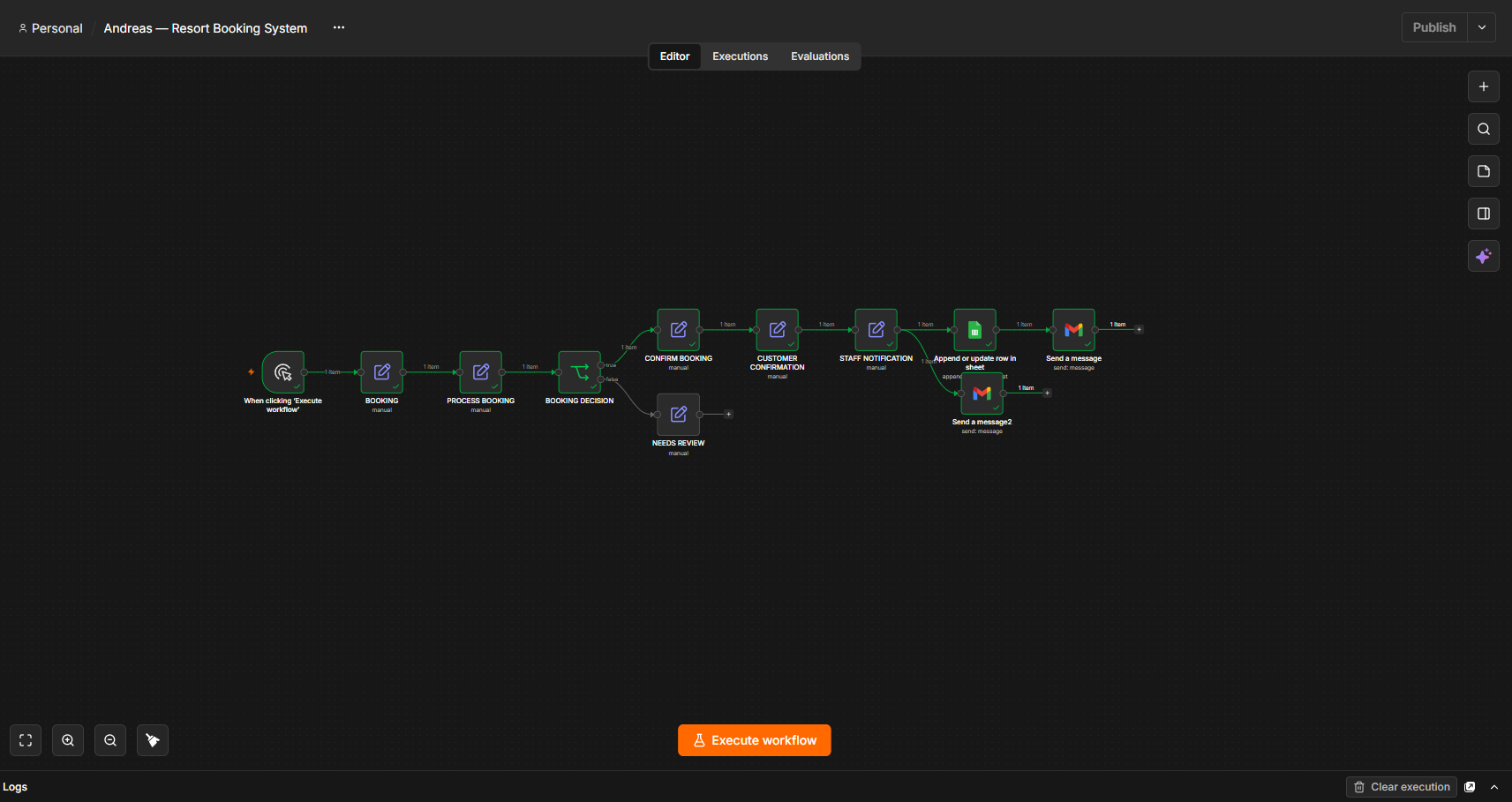The image size is (1512, 802).
Task: Select the CUSTOMER CONFIRMATION node
Action: point(778,330)
